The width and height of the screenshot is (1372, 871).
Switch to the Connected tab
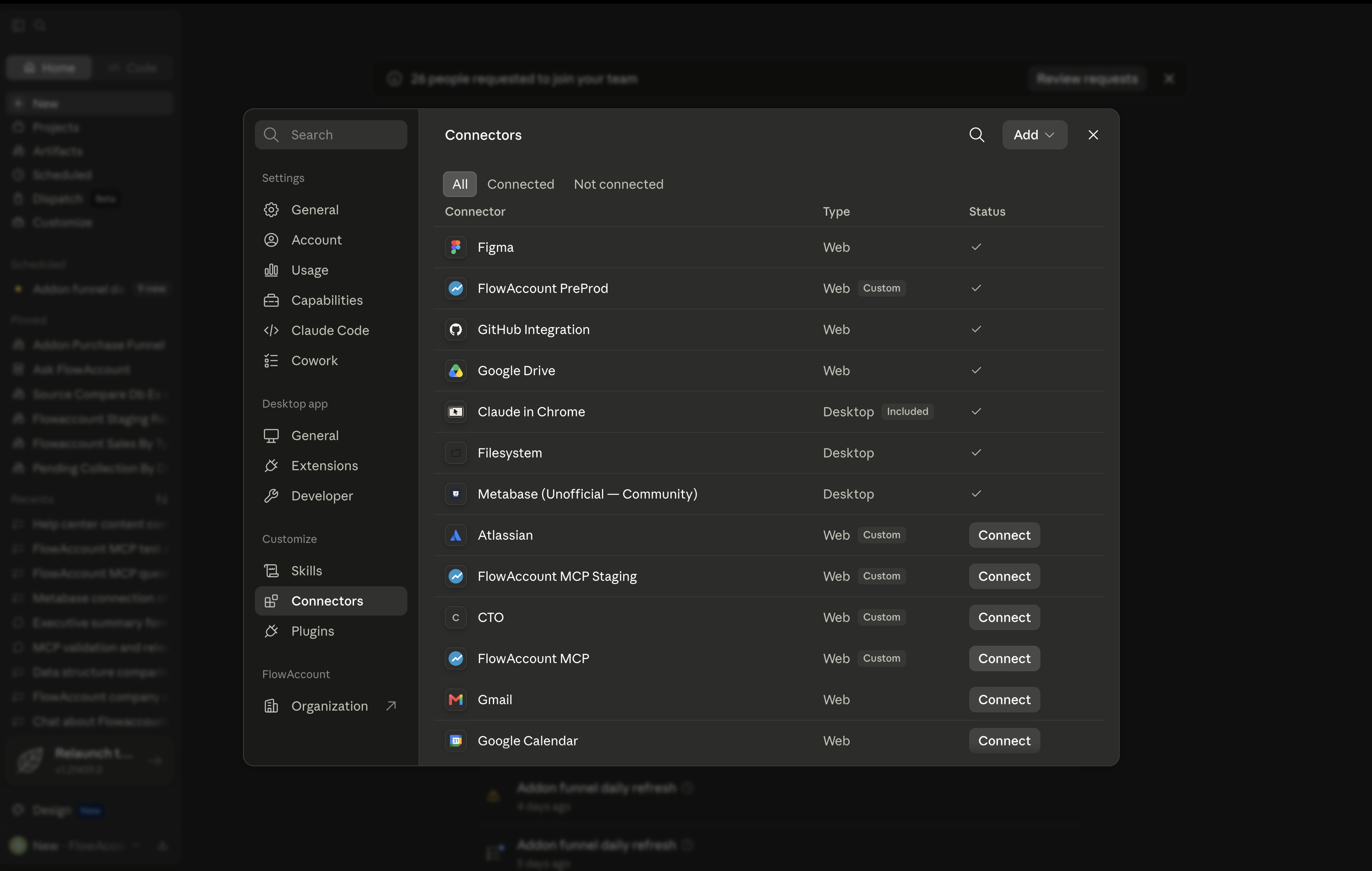520,184
